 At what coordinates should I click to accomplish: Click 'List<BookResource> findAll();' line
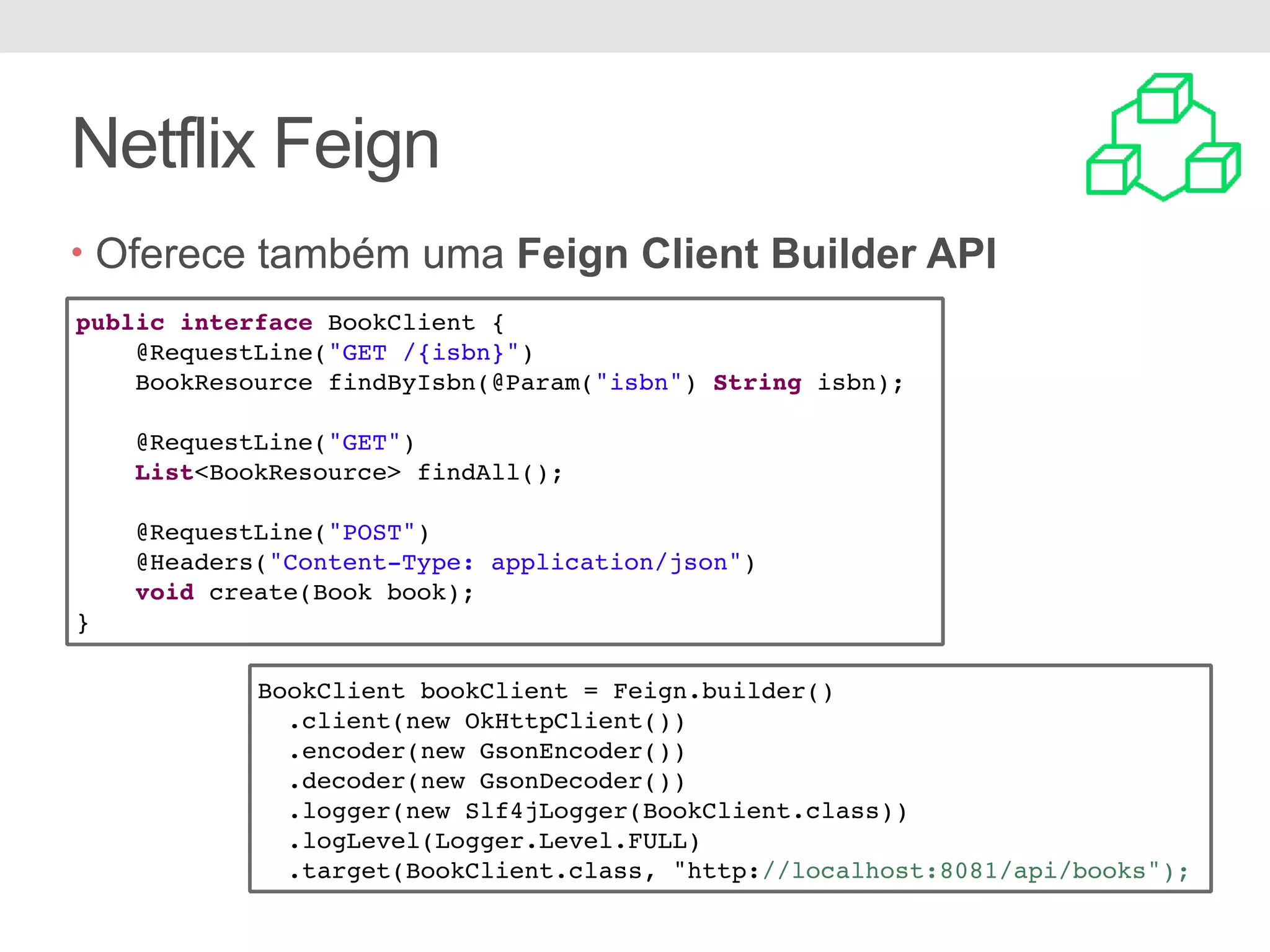(349, 473)
